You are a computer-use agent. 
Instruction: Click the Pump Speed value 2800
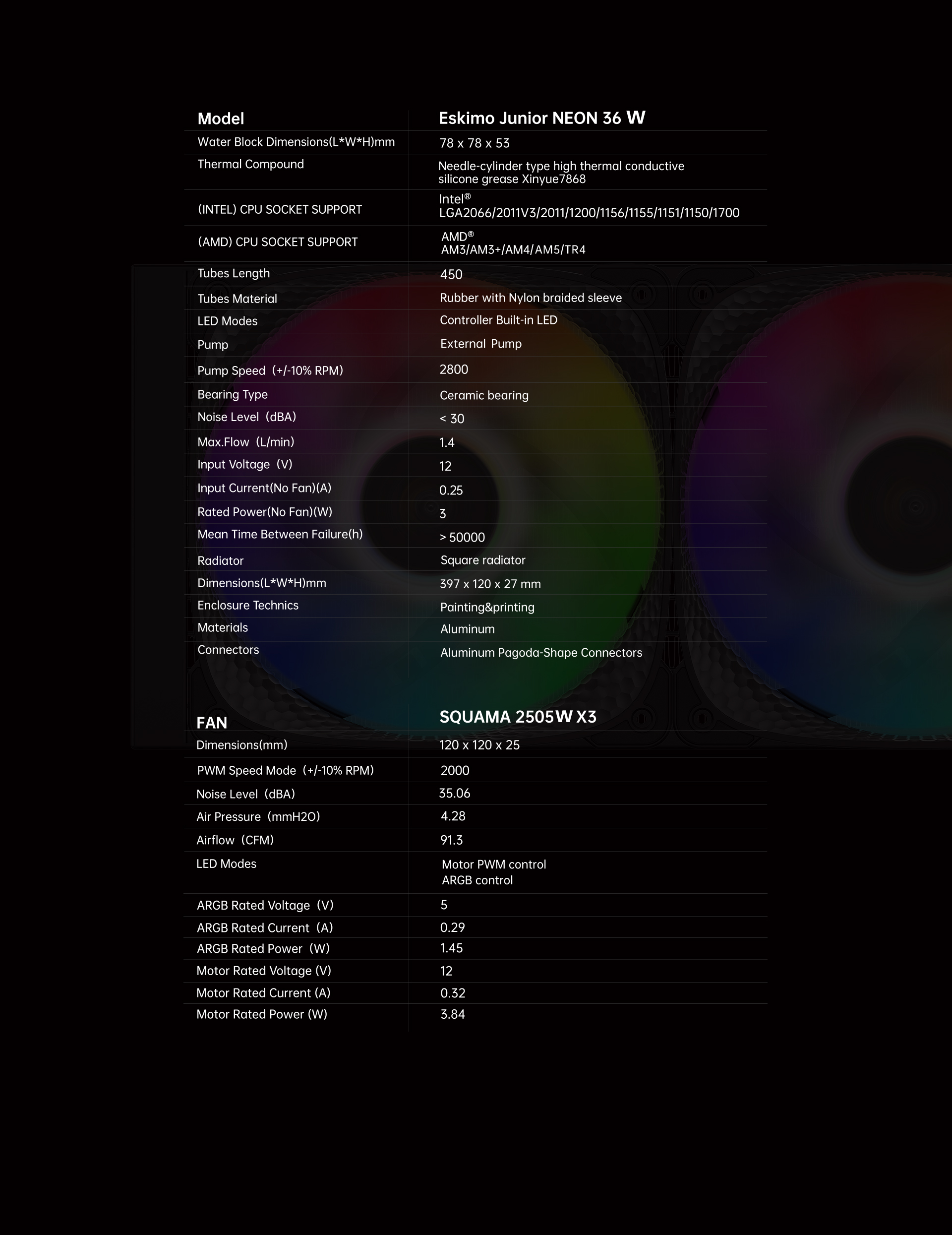click(x=453, y=370)
